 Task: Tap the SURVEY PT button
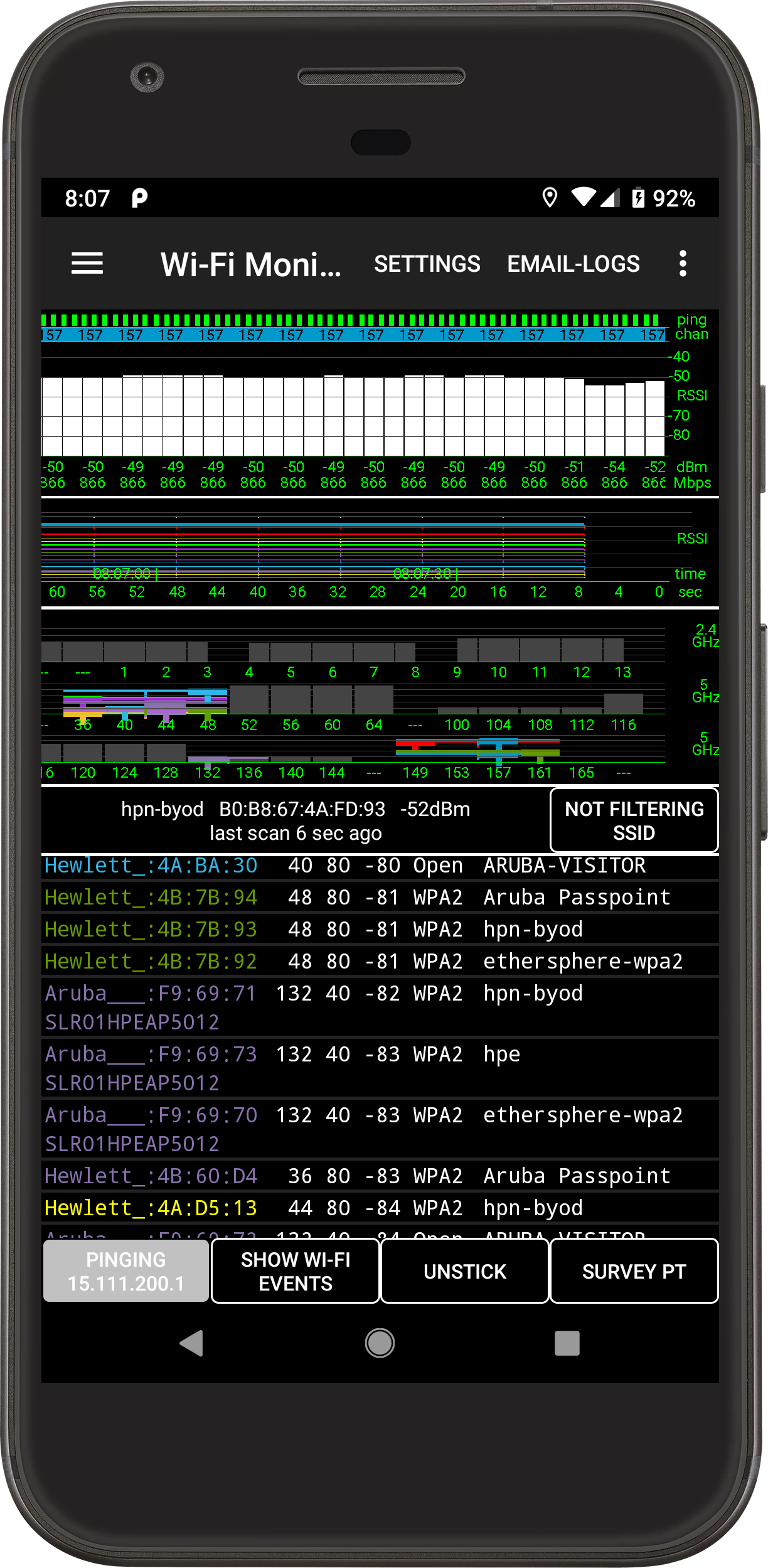[634, 1271]
